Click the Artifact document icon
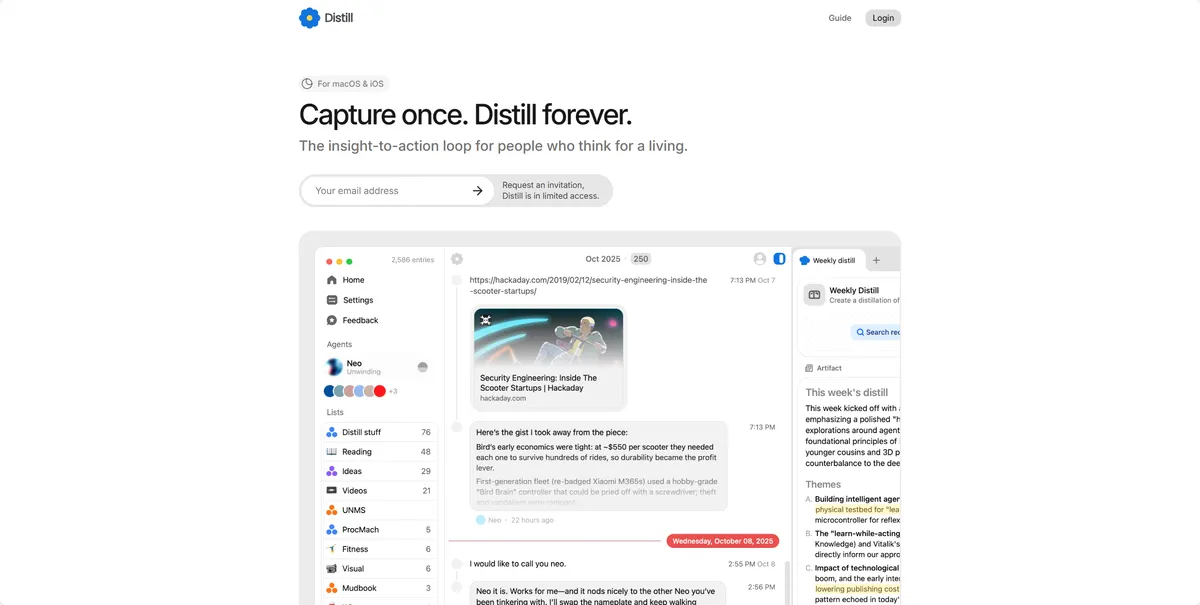Image resolution: width=1200 pixels, height=605 pixels. coord(810,368)
